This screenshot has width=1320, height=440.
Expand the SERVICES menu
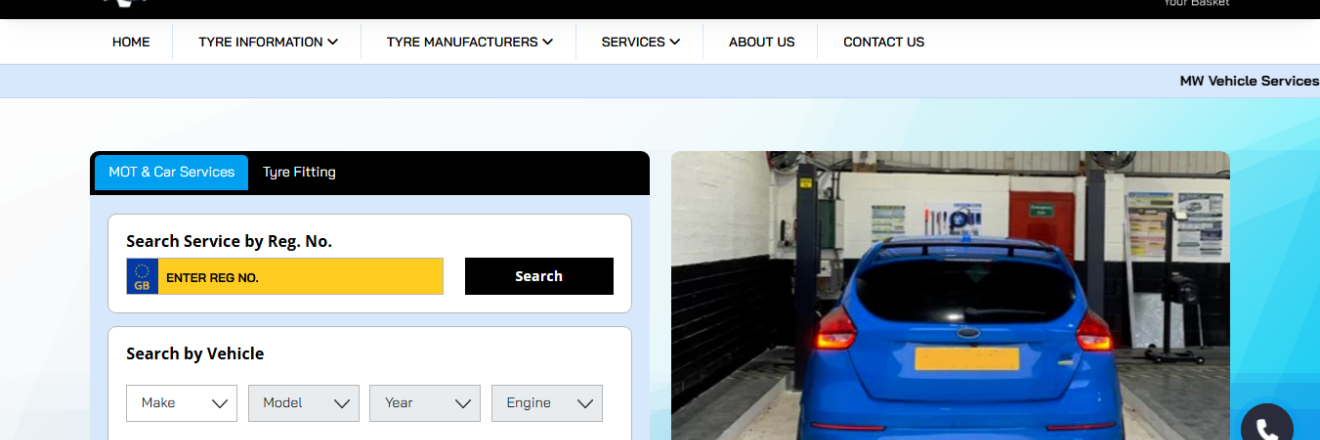click(x=641, y=42)
